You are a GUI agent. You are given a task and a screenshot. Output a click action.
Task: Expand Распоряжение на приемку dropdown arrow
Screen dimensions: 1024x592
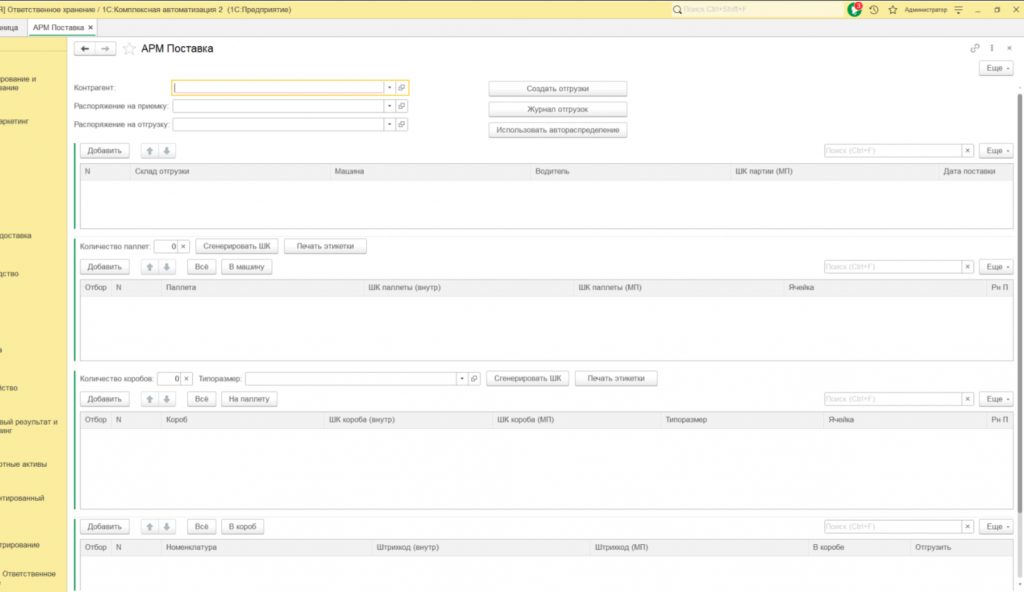389,106
